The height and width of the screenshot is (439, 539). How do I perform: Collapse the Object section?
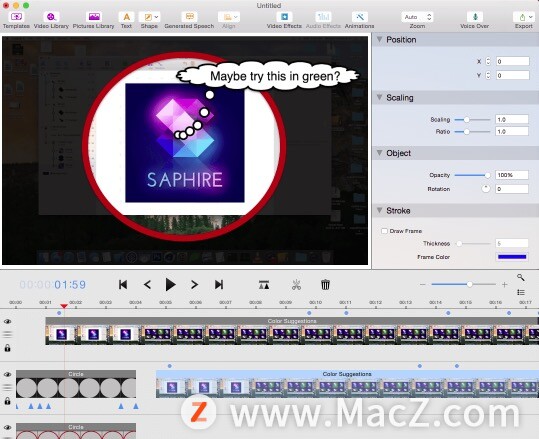[x=380, y=153]
